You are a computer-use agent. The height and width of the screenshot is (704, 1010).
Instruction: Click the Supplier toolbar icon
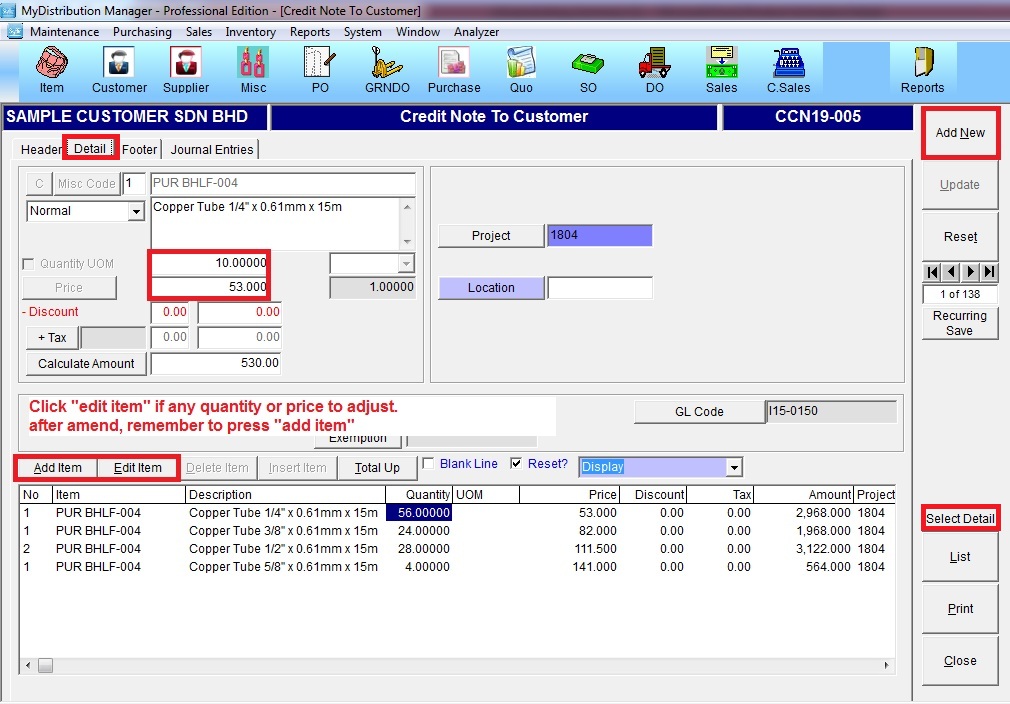tap(186, 69)
